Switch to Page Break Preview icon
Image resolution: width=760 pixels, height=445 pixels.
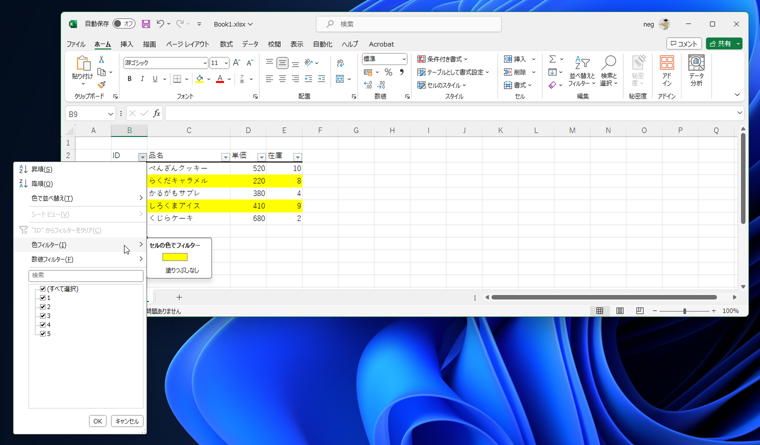point(640,311)
